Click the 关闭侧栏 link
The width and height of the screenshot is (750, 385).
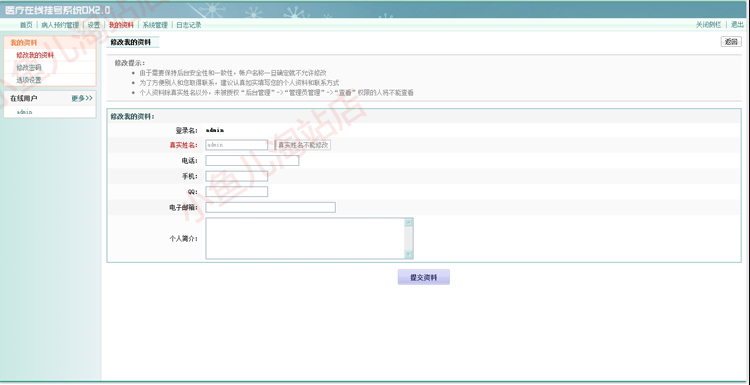(708, 25)
